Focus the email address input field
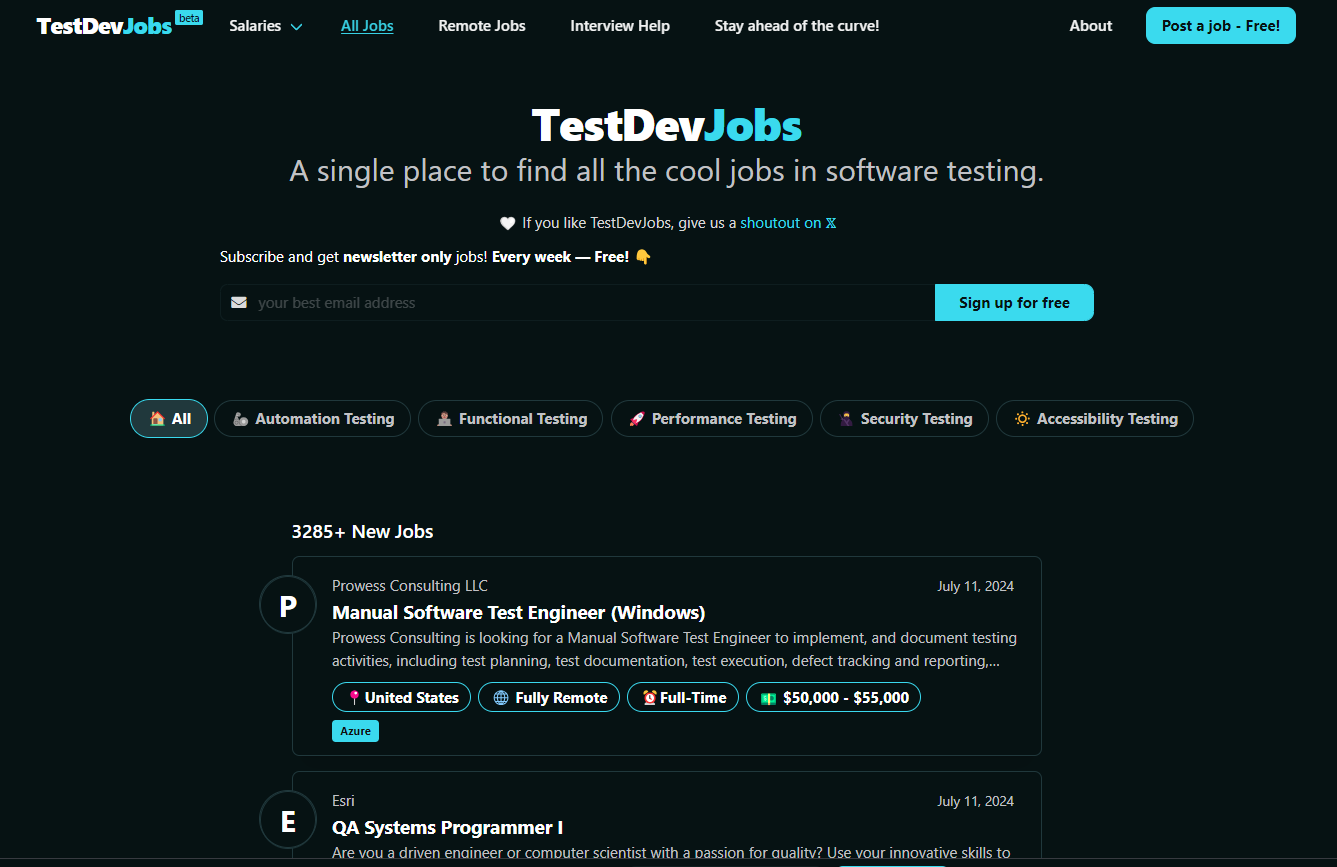The width and height of the screenshot is (1337, 867). tap(578, 303)
